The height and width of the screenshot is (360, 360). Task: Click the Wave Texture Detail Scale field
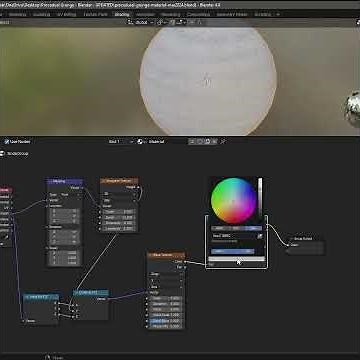166,315
